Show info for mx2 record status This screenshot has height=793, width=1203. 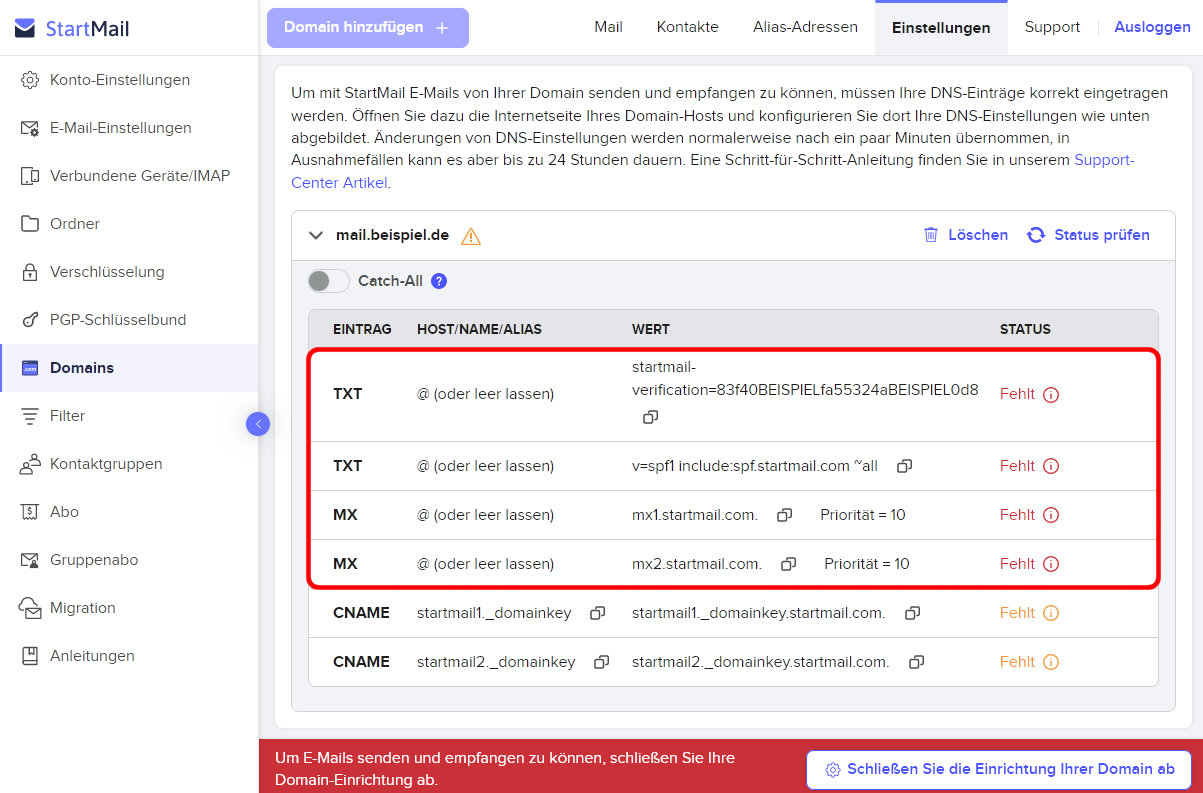1051,564
